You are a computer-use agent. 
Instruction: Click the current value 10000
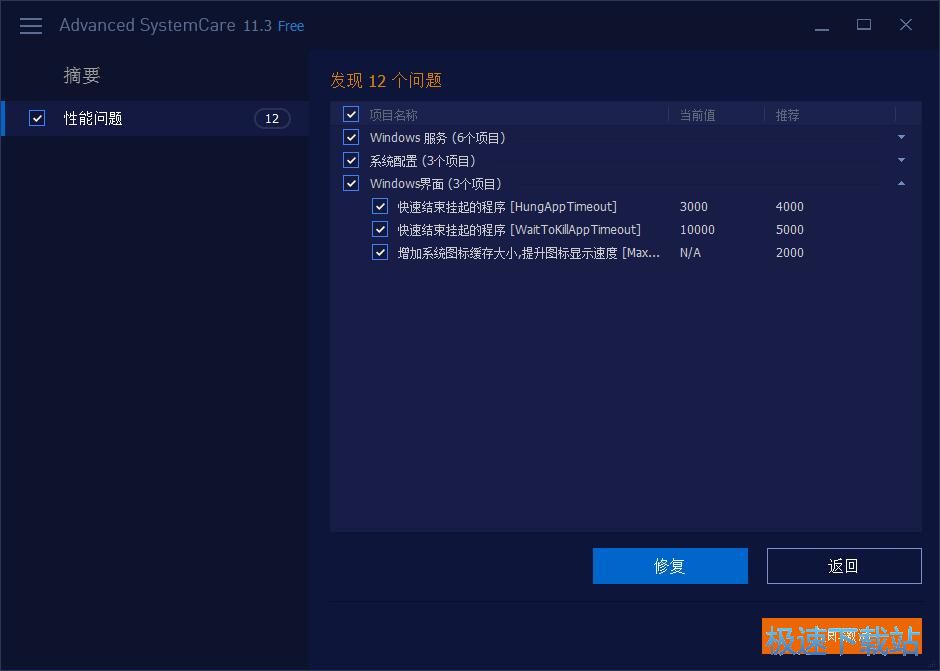(x=697, y=230)
